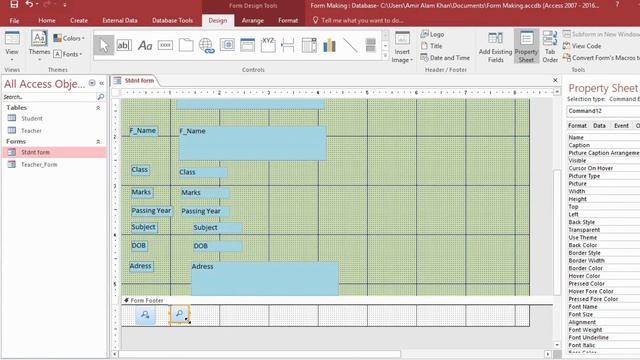Click View Code in Tools
The width and height of the screenshot is (640, 360).
582,46
